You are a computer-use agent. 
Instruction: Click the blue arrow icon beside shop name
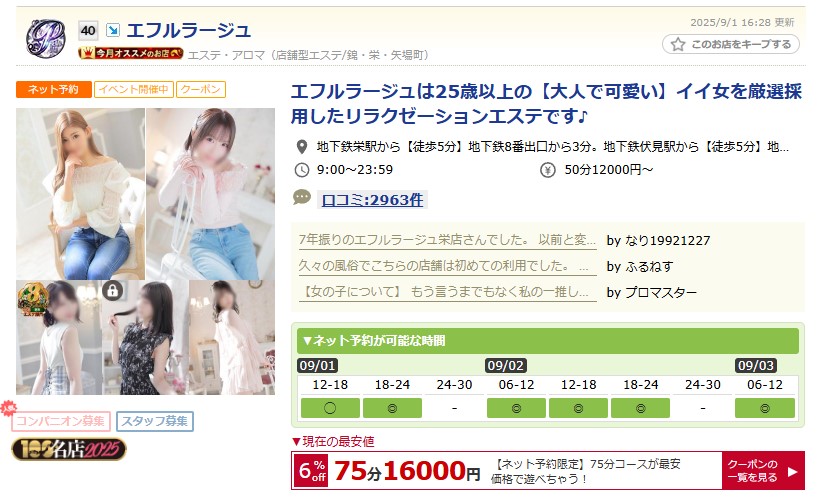(113, 30)
